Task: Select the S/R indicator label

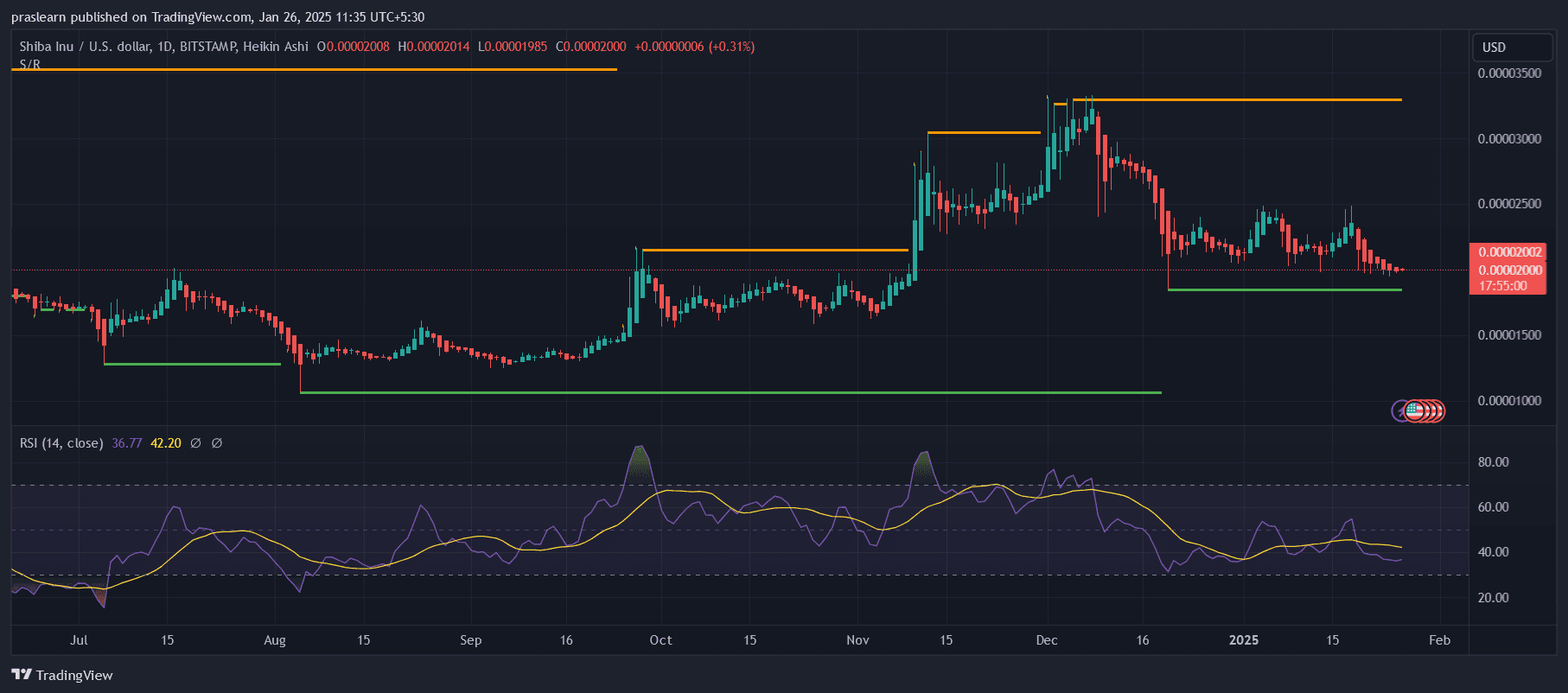Action: point(30,64)
